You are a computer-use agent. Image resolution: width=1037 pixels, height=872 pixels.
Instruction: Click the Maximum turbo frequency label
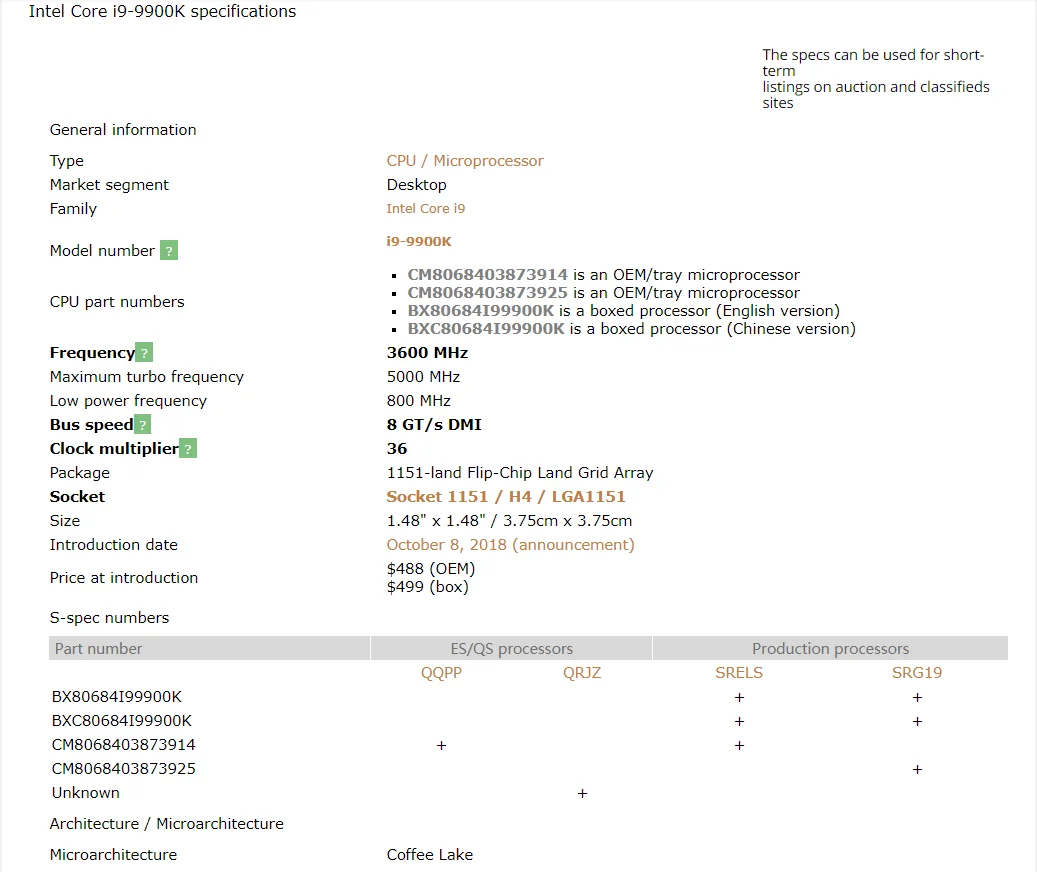coord(147,377)
